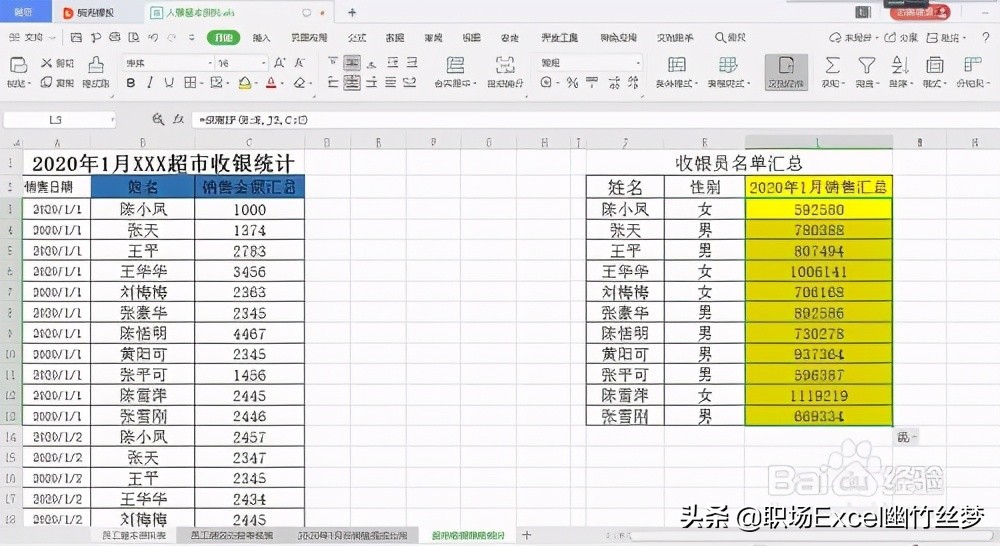This screenshot has height=546, width=1000.
Task: Click the red login button at top right
Action: (918, 12)
